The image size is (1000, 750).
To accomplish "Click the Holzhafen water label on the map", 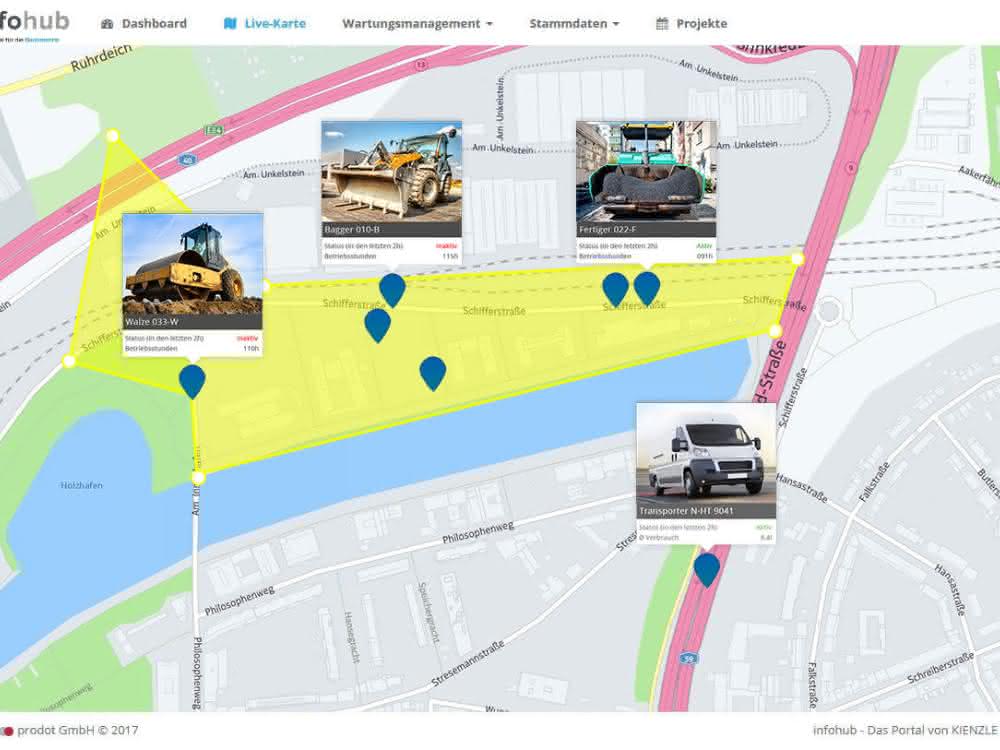I will (82, 485).
